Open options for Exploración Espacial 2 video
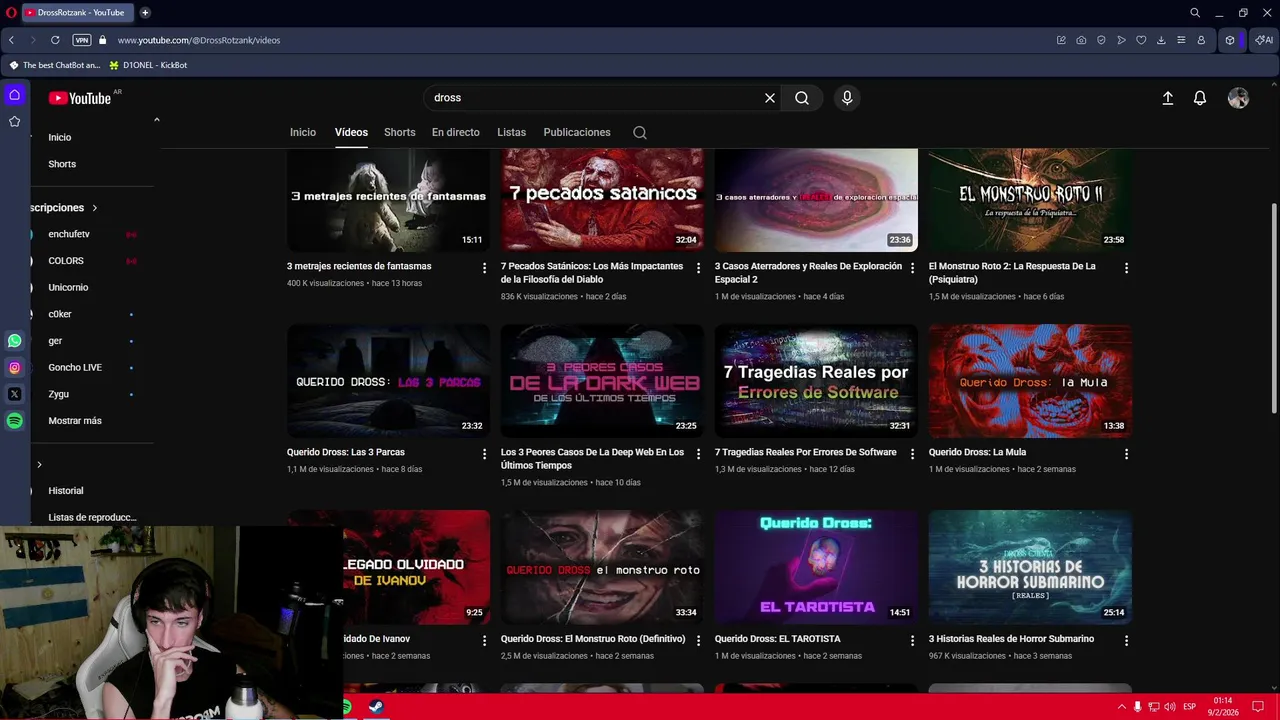Viewport: 1280px width, 720px height. pyautogui.click(x=912, y=268)
